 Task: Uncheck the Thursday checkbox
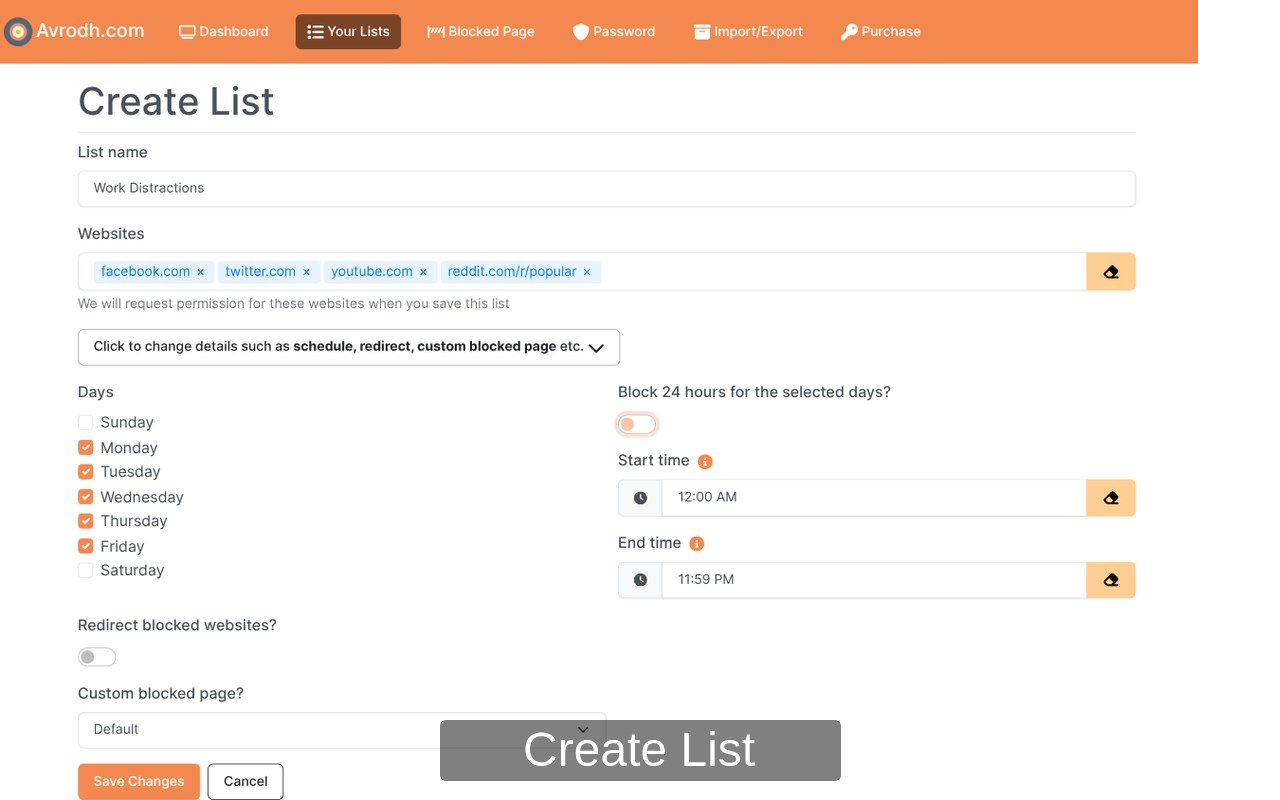(86, 520)
